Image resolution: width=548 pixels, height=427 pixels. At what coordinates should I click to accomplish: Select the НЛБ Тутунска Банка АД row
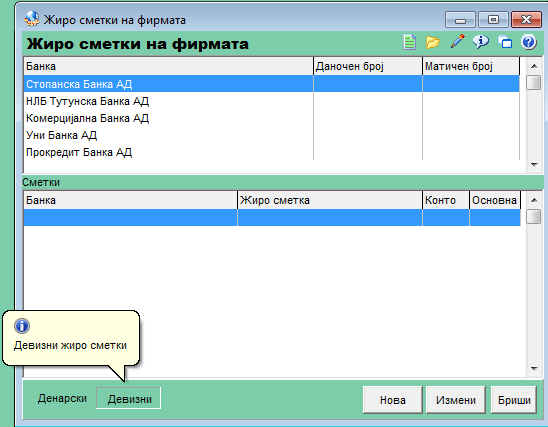[x=272, y=101]
